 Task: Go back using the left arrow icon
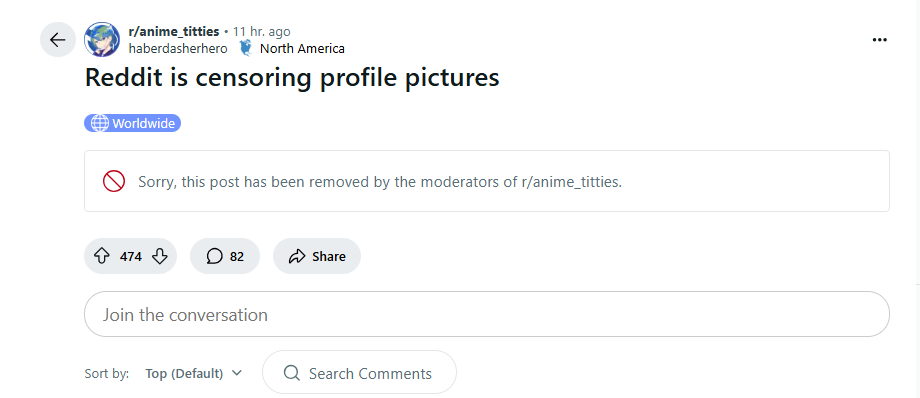tap(58, 40)
